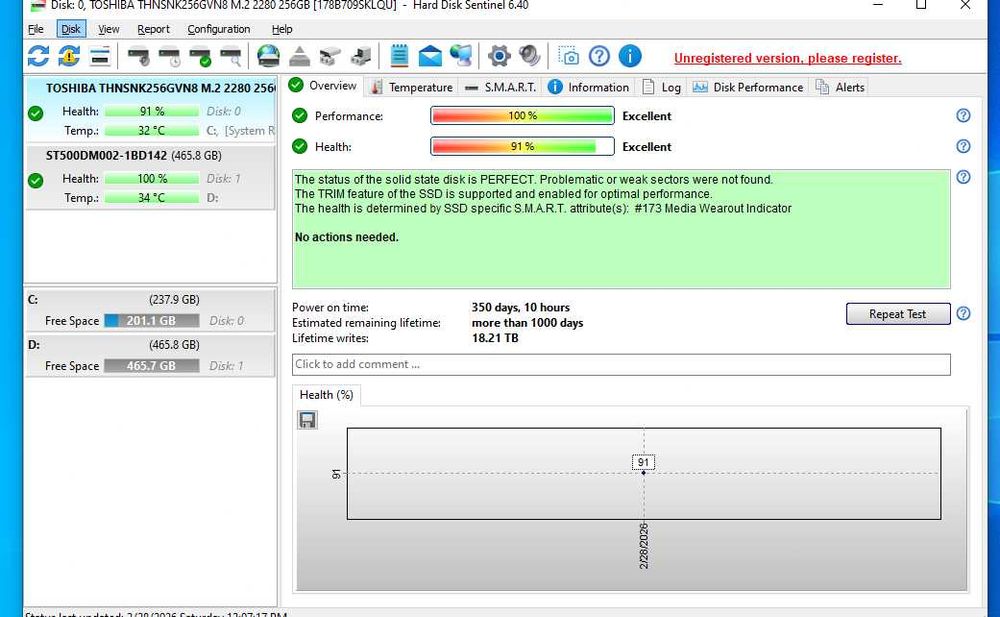Switch to the Temperature tab
Screen dimensions: 1000x617
(x=412, y=87)
